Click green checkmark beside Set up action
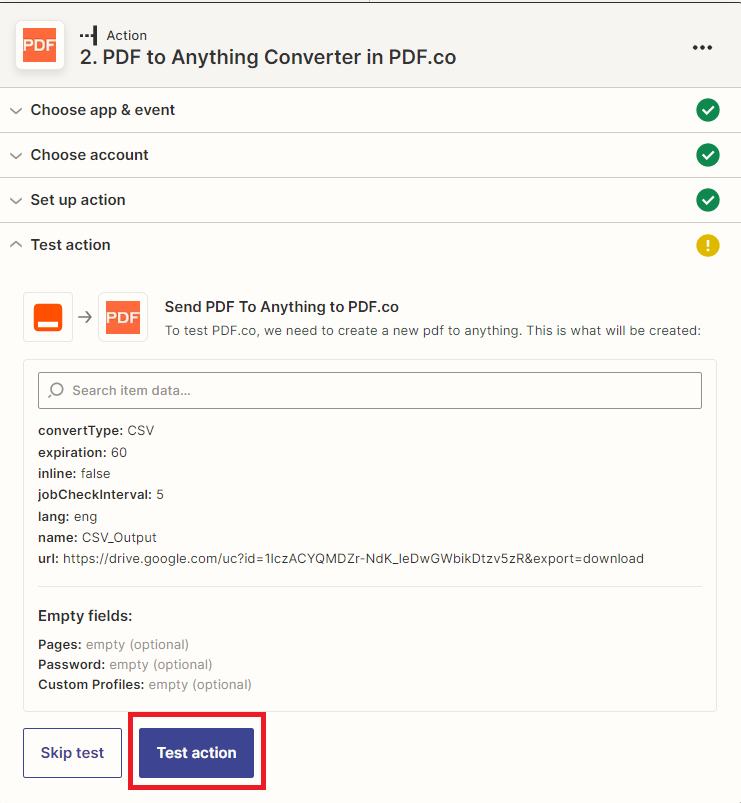This screenshot has height=803, width=741. tap(708, 200)
